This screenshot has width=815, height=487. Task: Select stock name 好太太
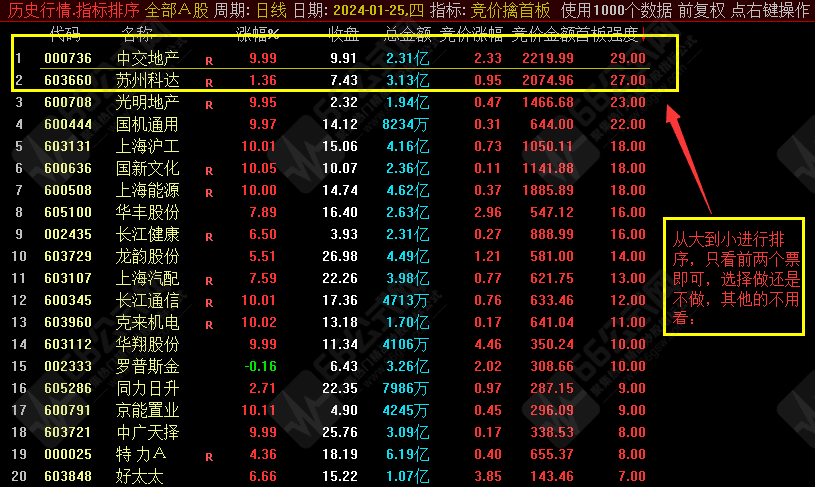[140, 476]
